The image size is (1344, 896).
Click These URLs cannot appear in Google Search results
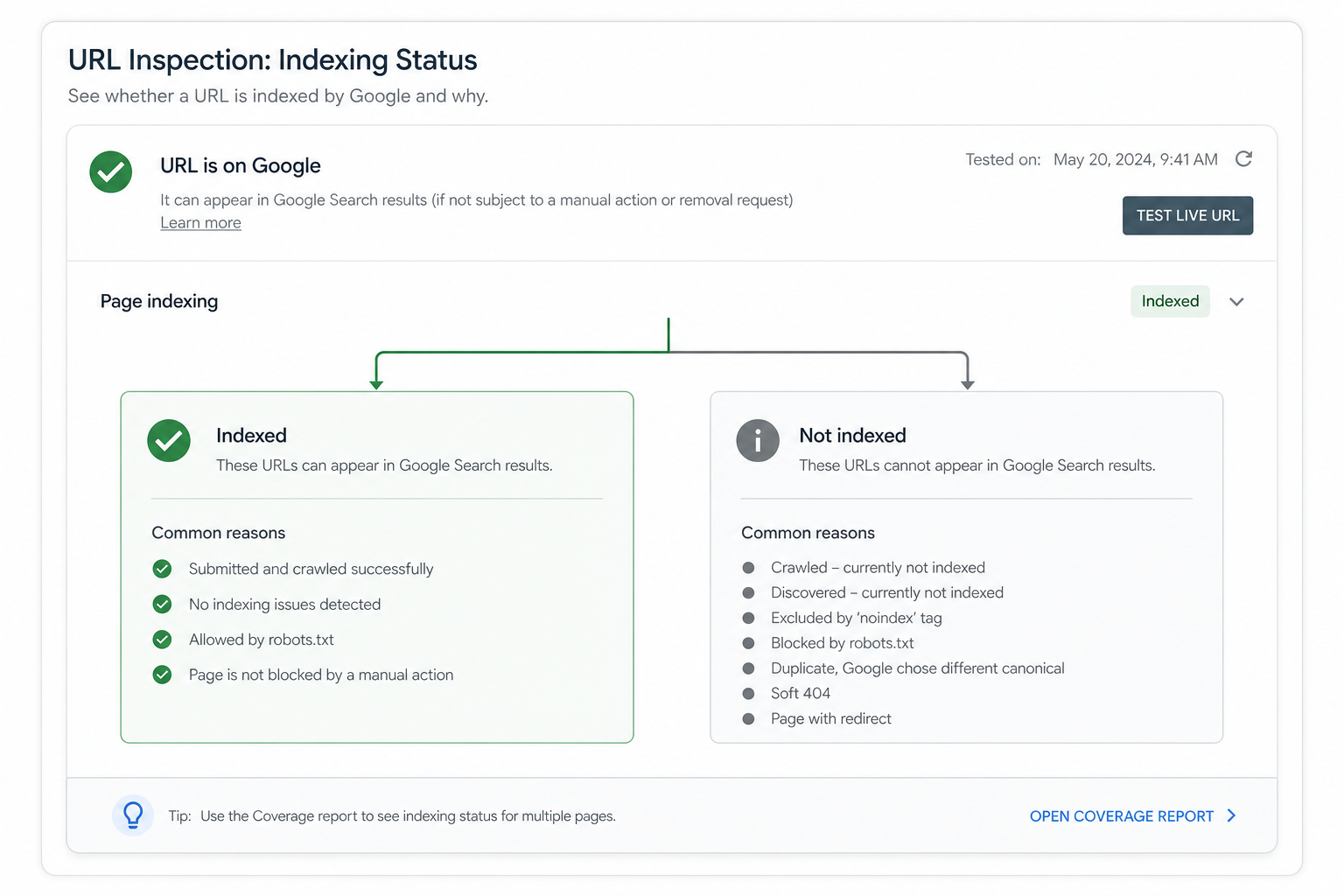point(977,465)
